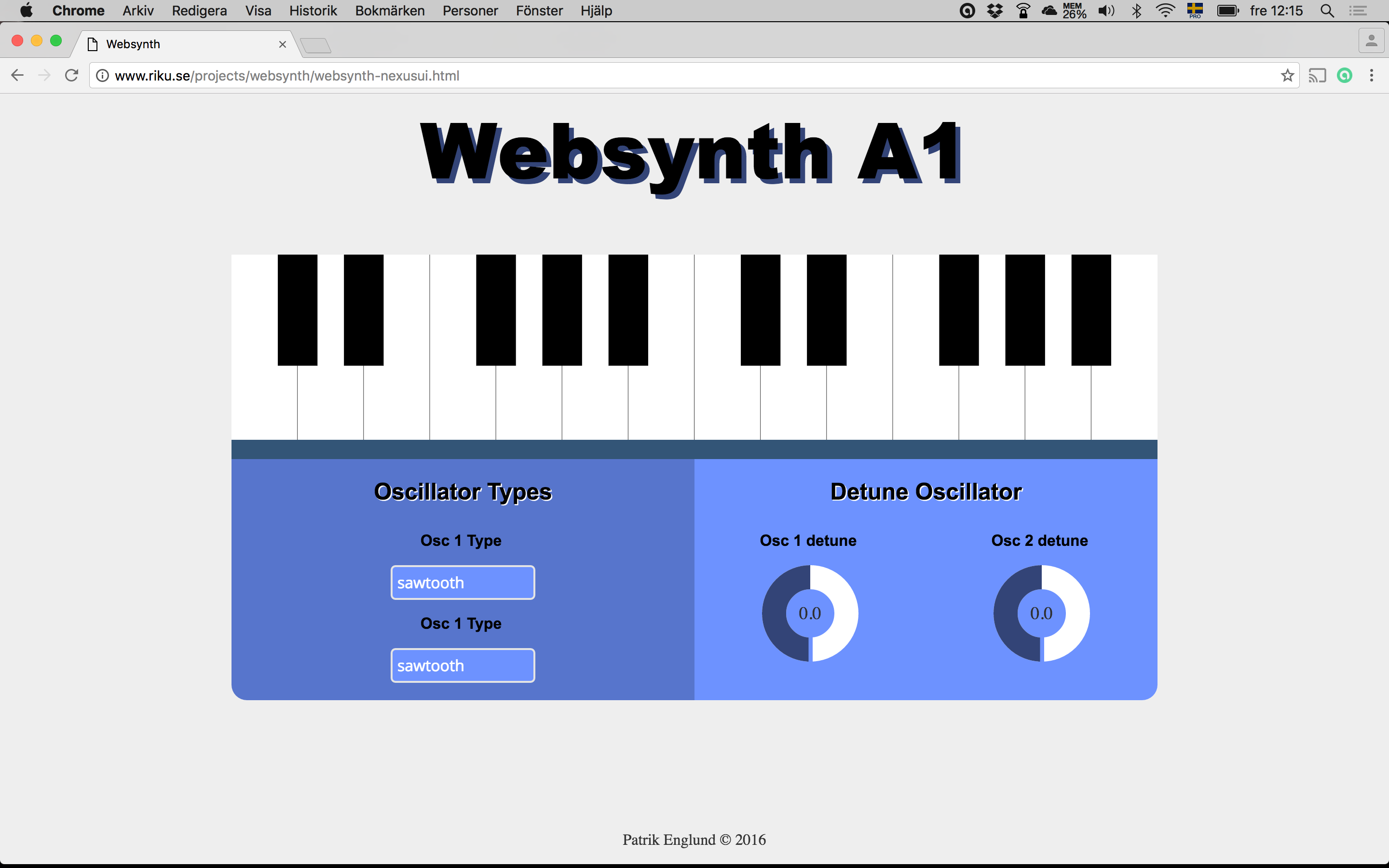Image resolution: width=1389 pixels, height=868 pixels.
Task: Open the lower Osc 1 Type sawtooth dropdown
Action: [x=463, y=665]
